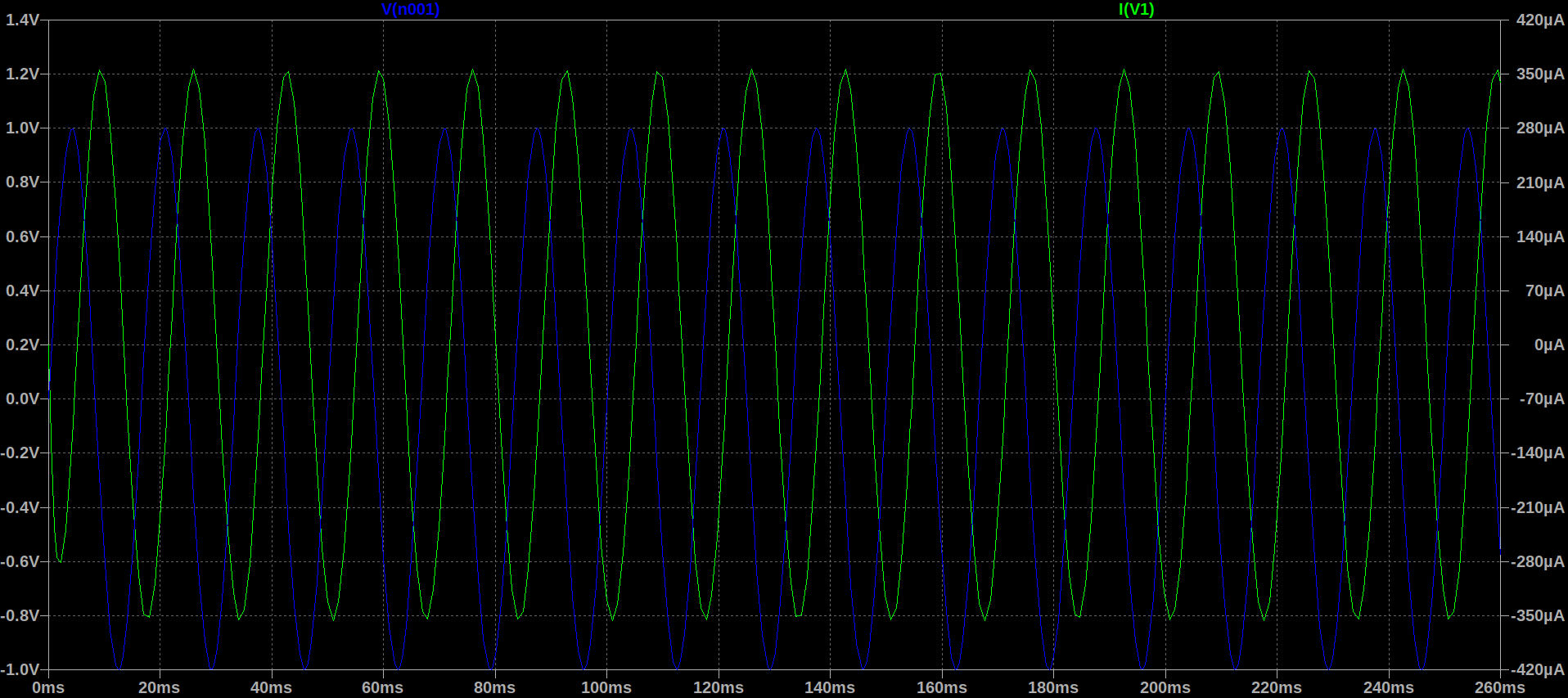Click the 0.0V tick on left axis

coord(22,399)
